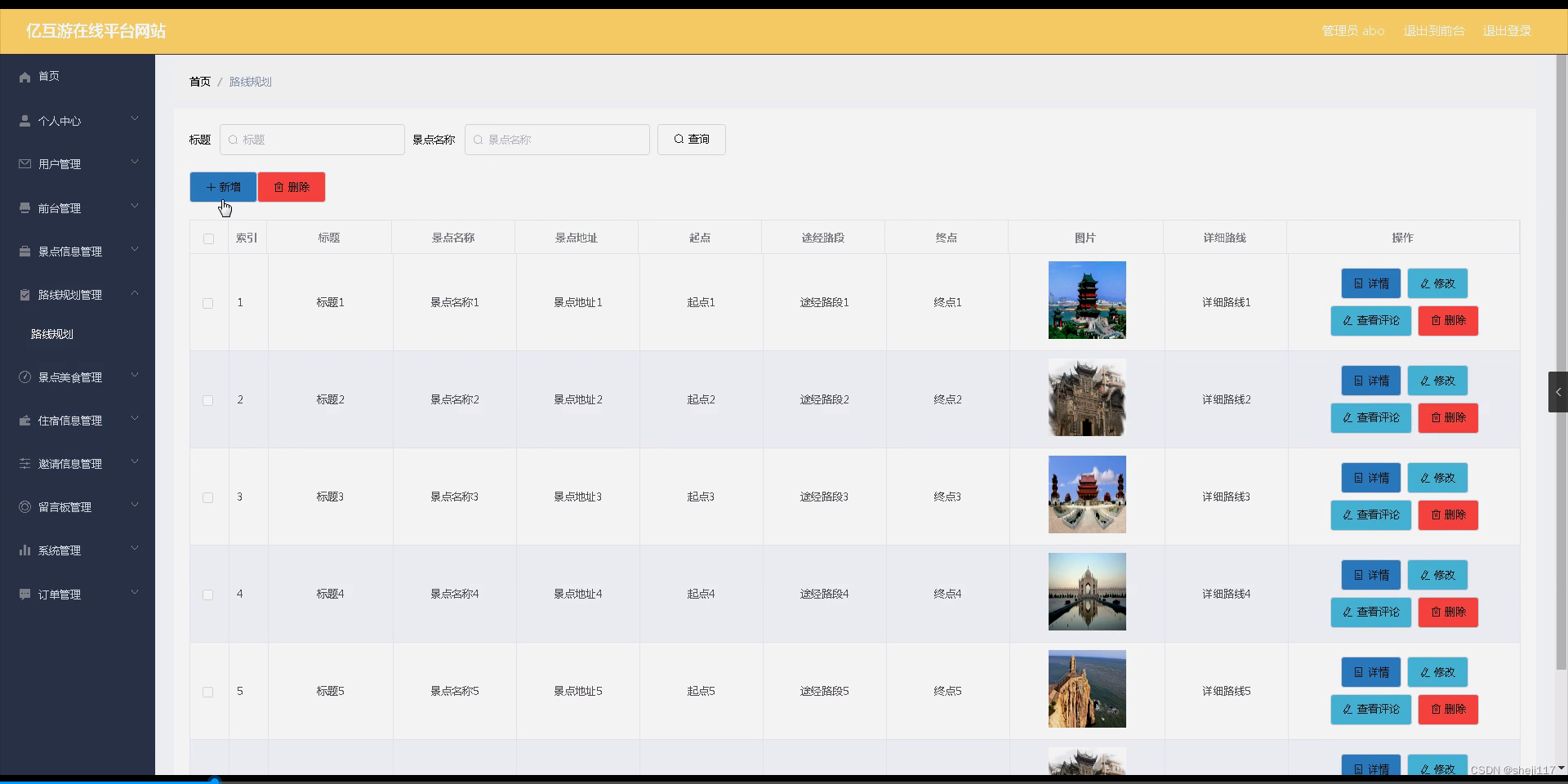Click the 邀请信息管理 sliders icon
The width and height of the screenshot is (1568, 784).
click(x=24, y=464)
